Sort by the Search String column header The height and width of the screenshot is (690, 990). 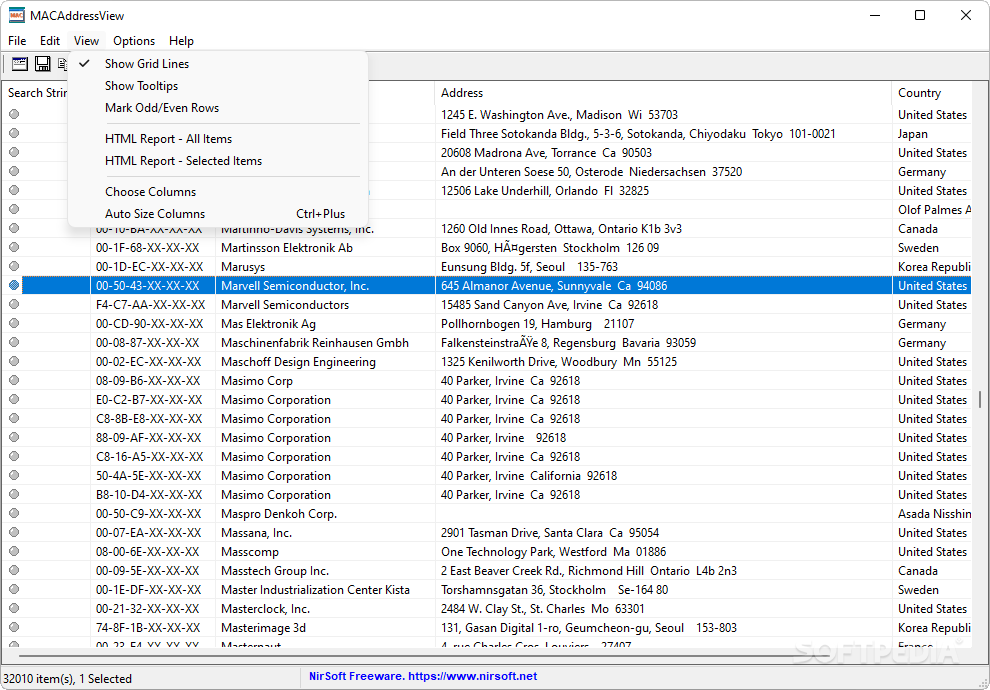coord(36,93)
